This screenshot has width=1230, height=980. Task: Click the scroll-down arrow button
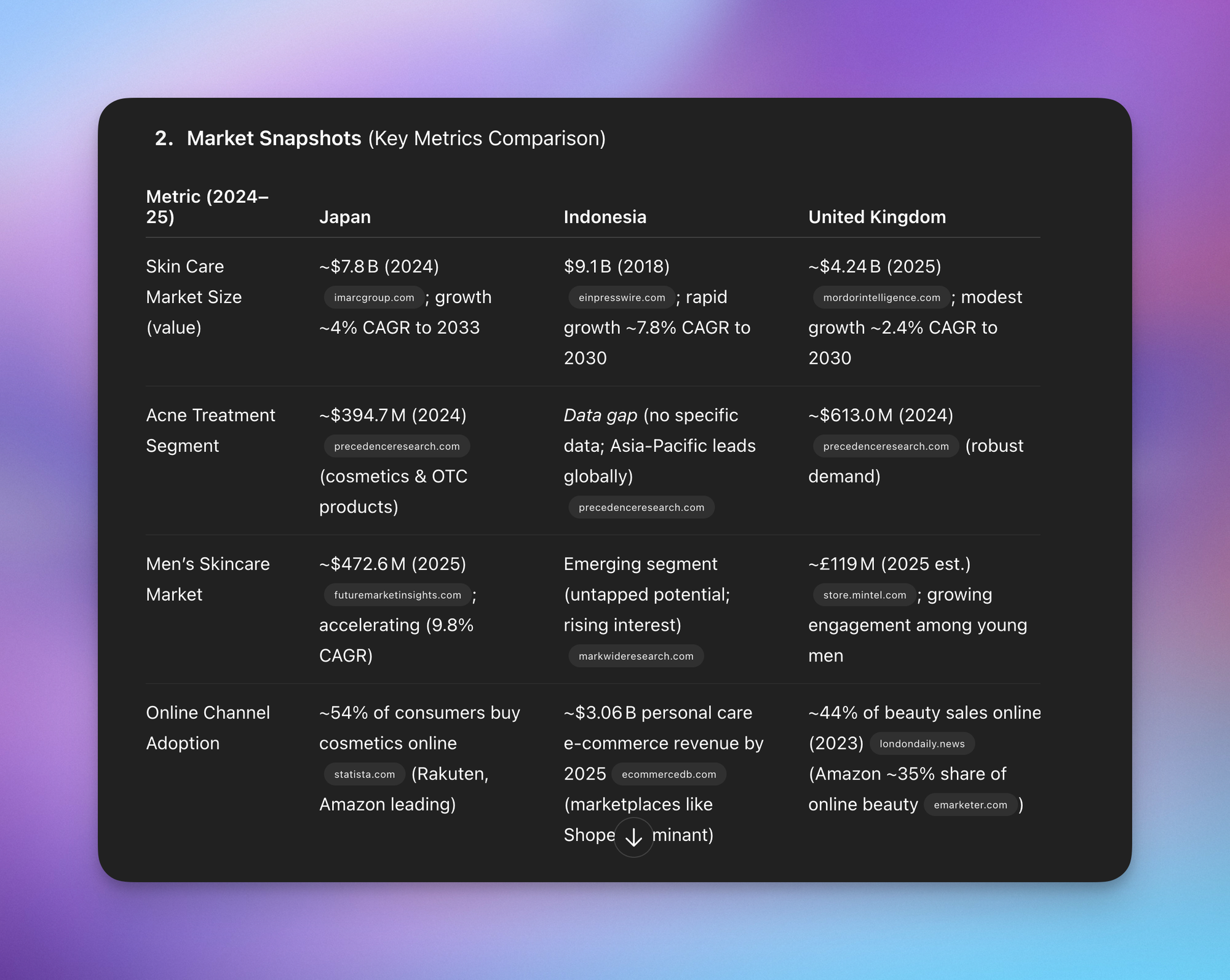[633, 837]
